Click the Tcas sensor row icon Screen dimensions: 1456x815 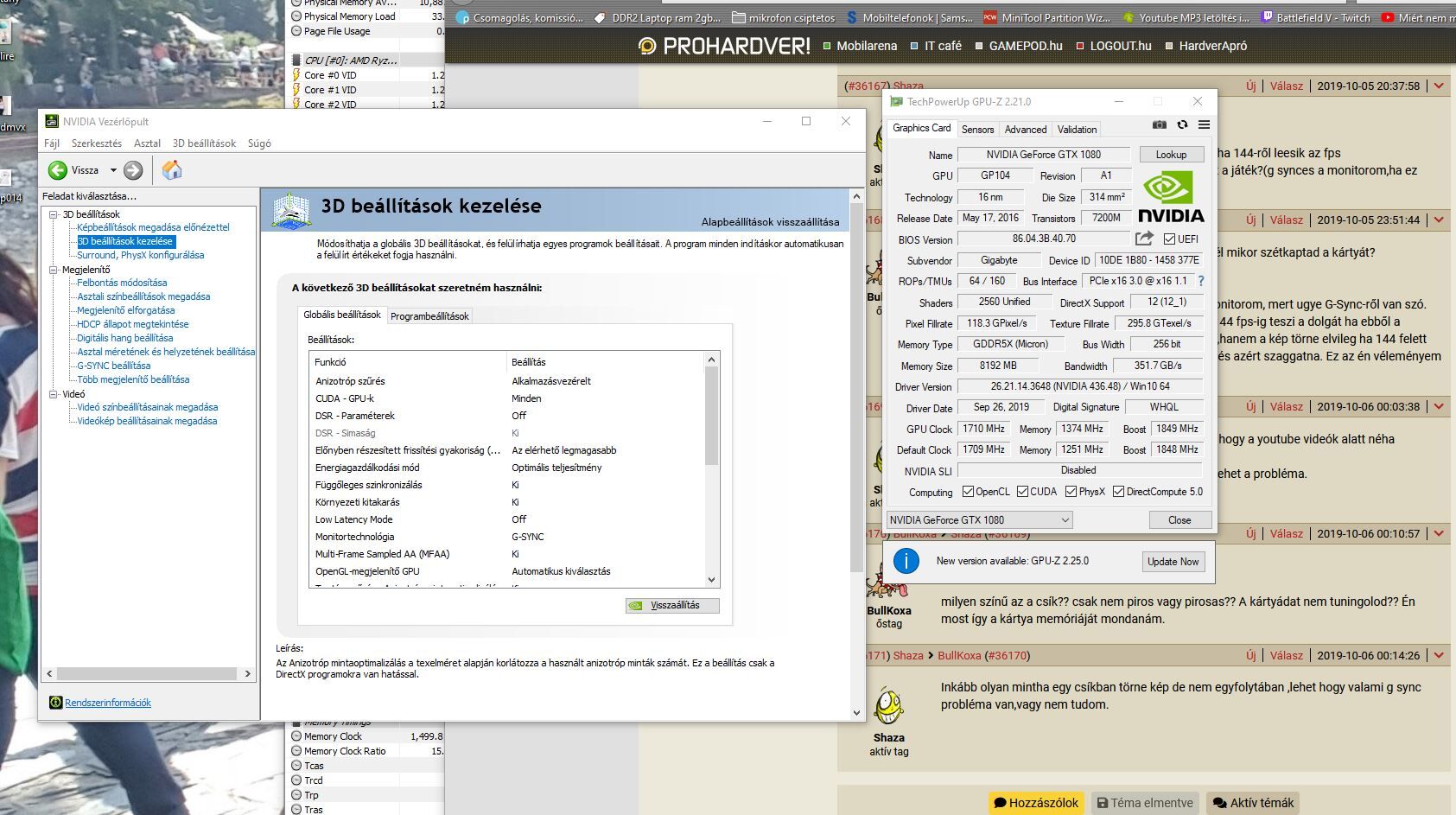click(296, 766)
